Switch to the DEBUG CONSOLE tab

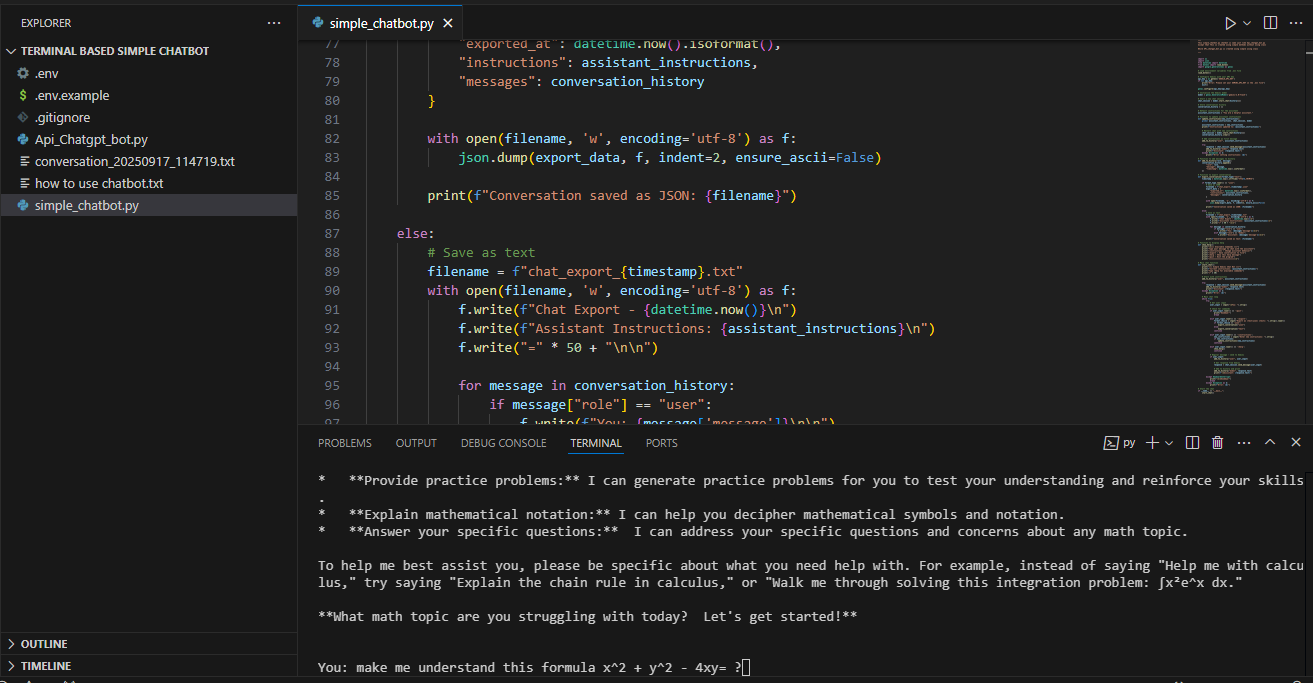(x=504, y=443)
